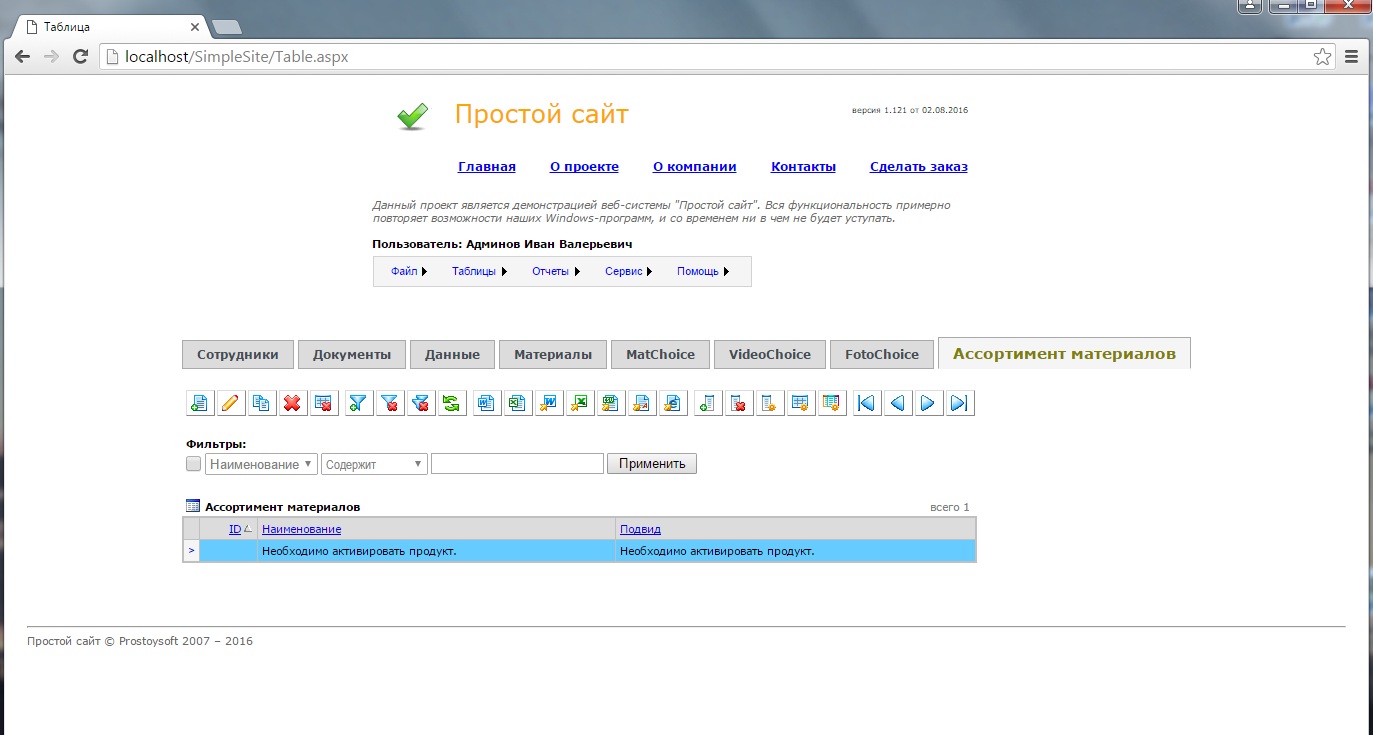Click the filter value text field

(x=517, y=464)
